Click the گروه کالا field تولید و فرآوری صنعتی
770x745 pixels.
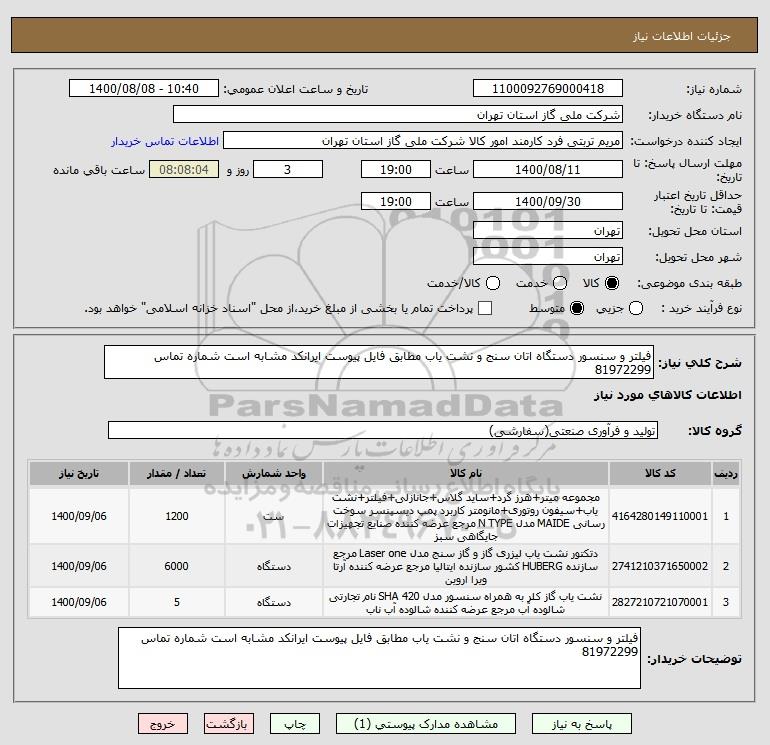[383, 430]
